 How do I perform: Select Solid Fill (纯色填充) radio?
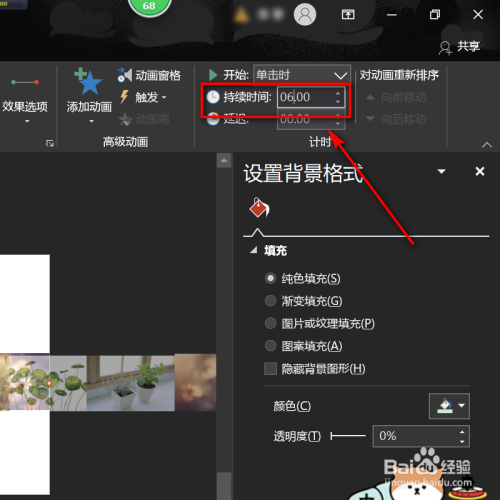tap(270, 278)
